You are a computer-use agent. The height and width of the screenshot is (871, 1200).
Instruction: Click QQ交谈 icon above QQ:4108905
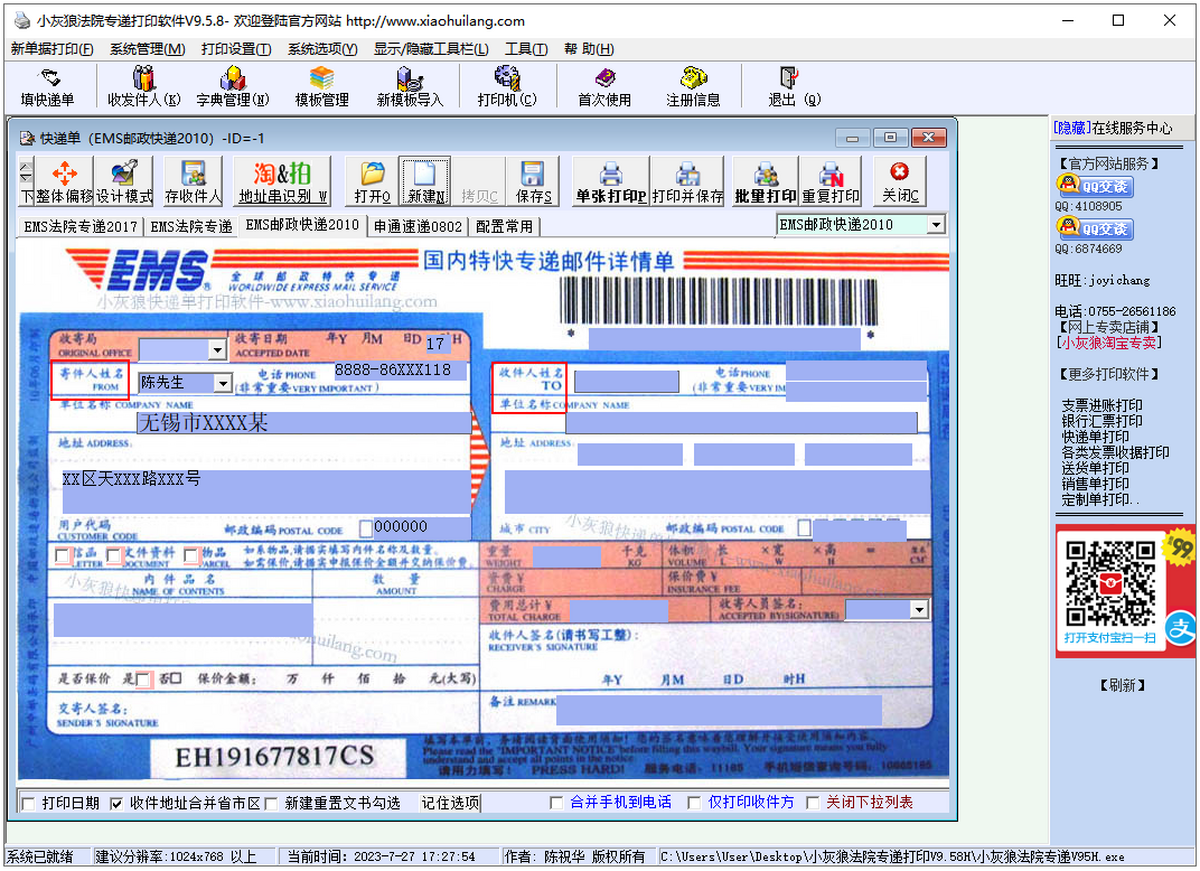[x=1094, y=186]
